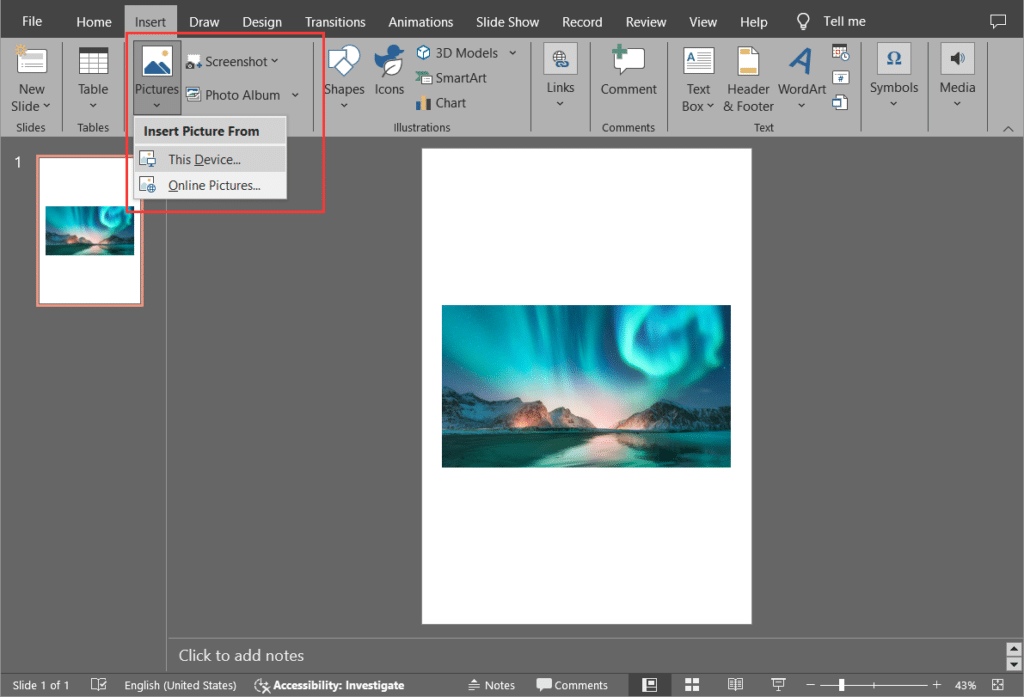Click Fit slide to current window
This screenshot has width=1024, height=697.
click(996, 684)
